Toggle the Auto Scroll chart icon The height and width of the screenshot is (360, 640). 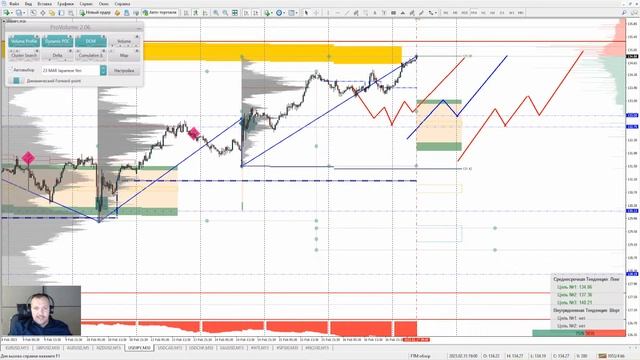click(x=246, y=13)
